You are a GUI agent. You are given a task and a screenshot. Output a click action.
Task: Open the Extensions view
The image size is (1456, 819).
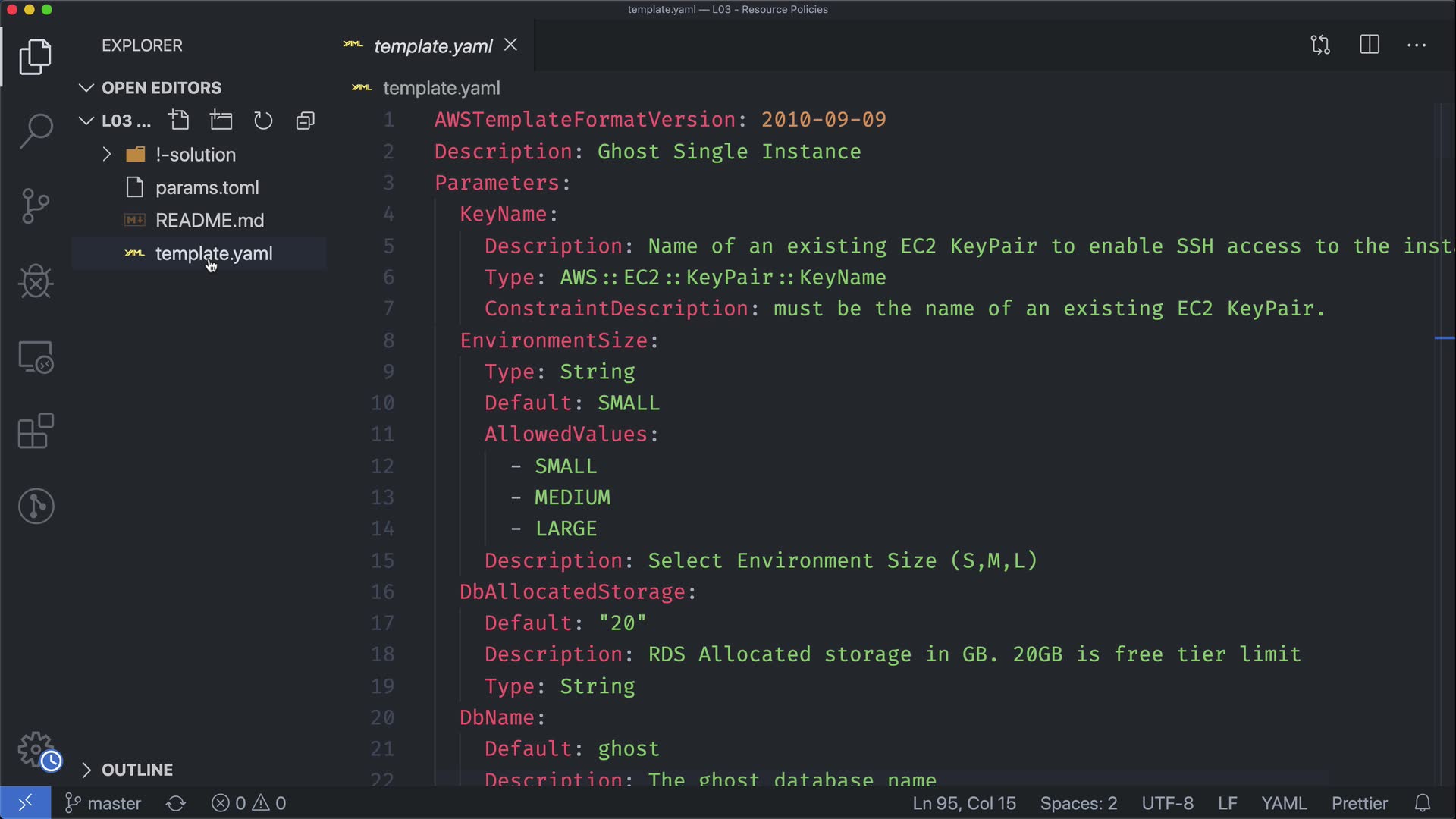coord(36,431)
